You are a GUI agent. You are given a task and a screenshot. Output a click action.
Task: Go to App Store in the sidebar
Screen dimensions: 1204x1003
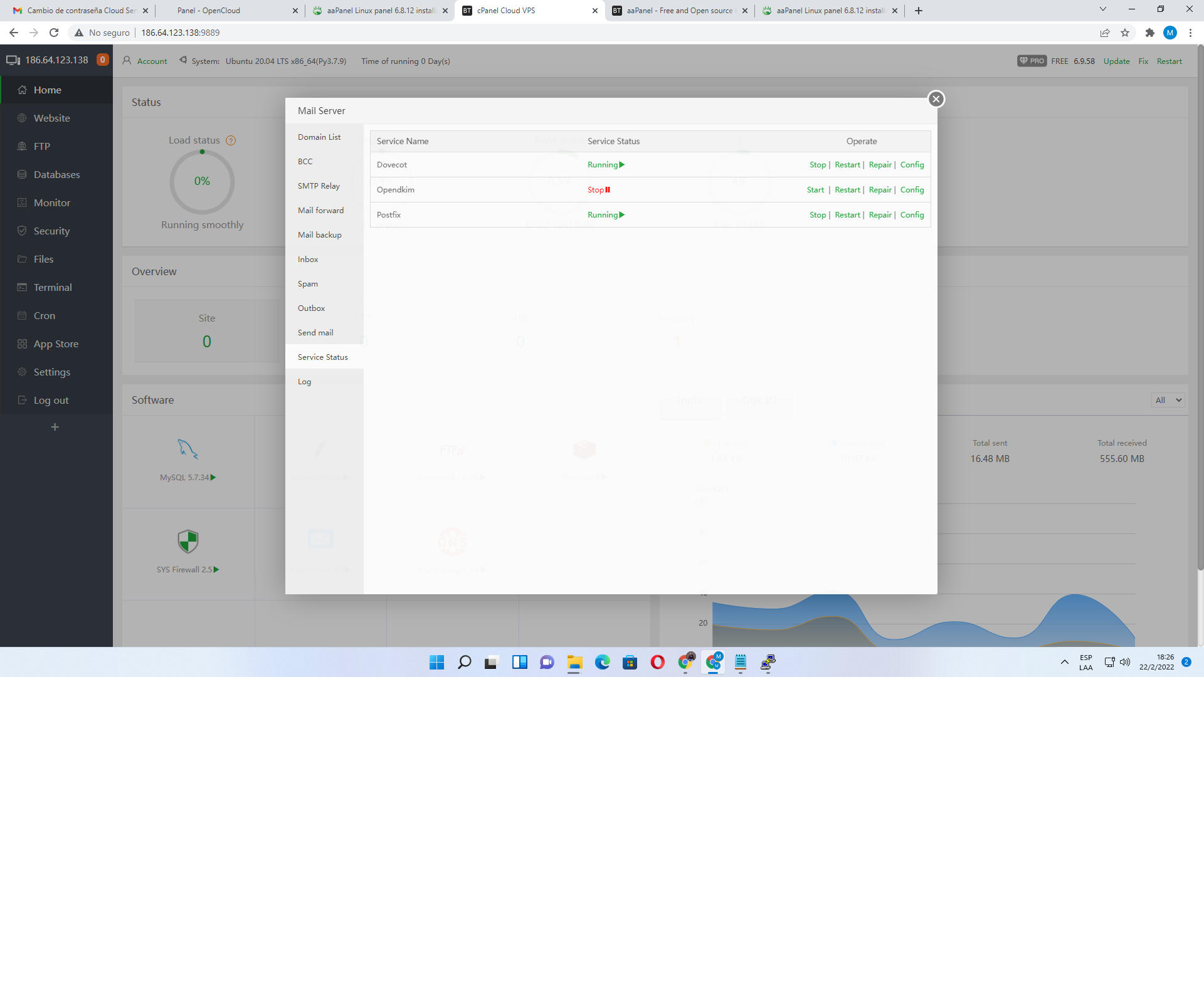pos(56,344)
